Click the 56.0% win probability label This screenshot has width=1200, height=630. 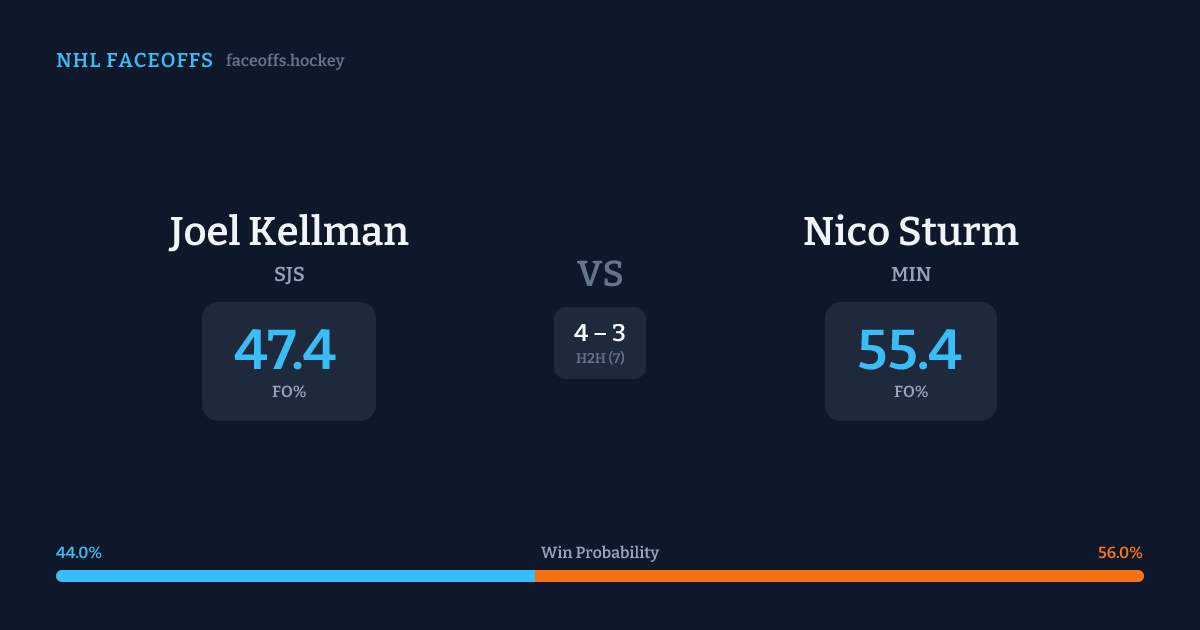click(x=1120, y=553)
